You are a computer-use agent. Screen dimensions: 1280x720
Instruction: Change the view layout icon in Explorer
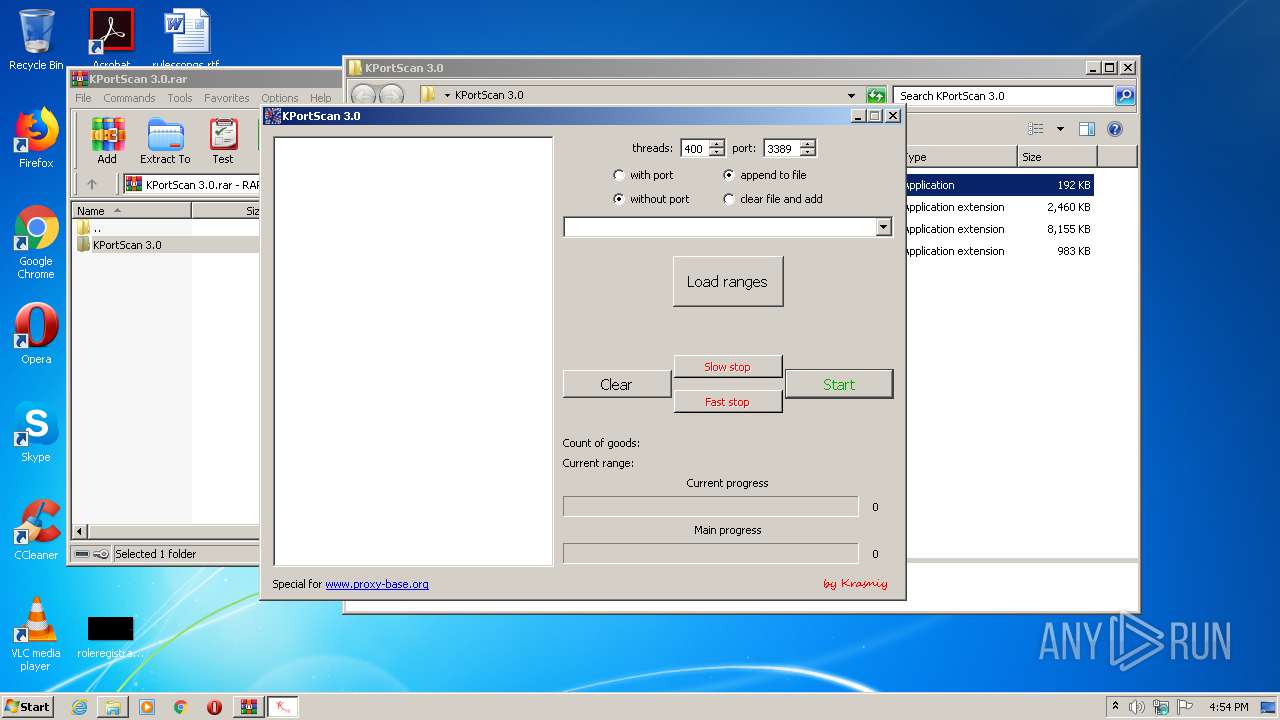(x=1036, y=129)
